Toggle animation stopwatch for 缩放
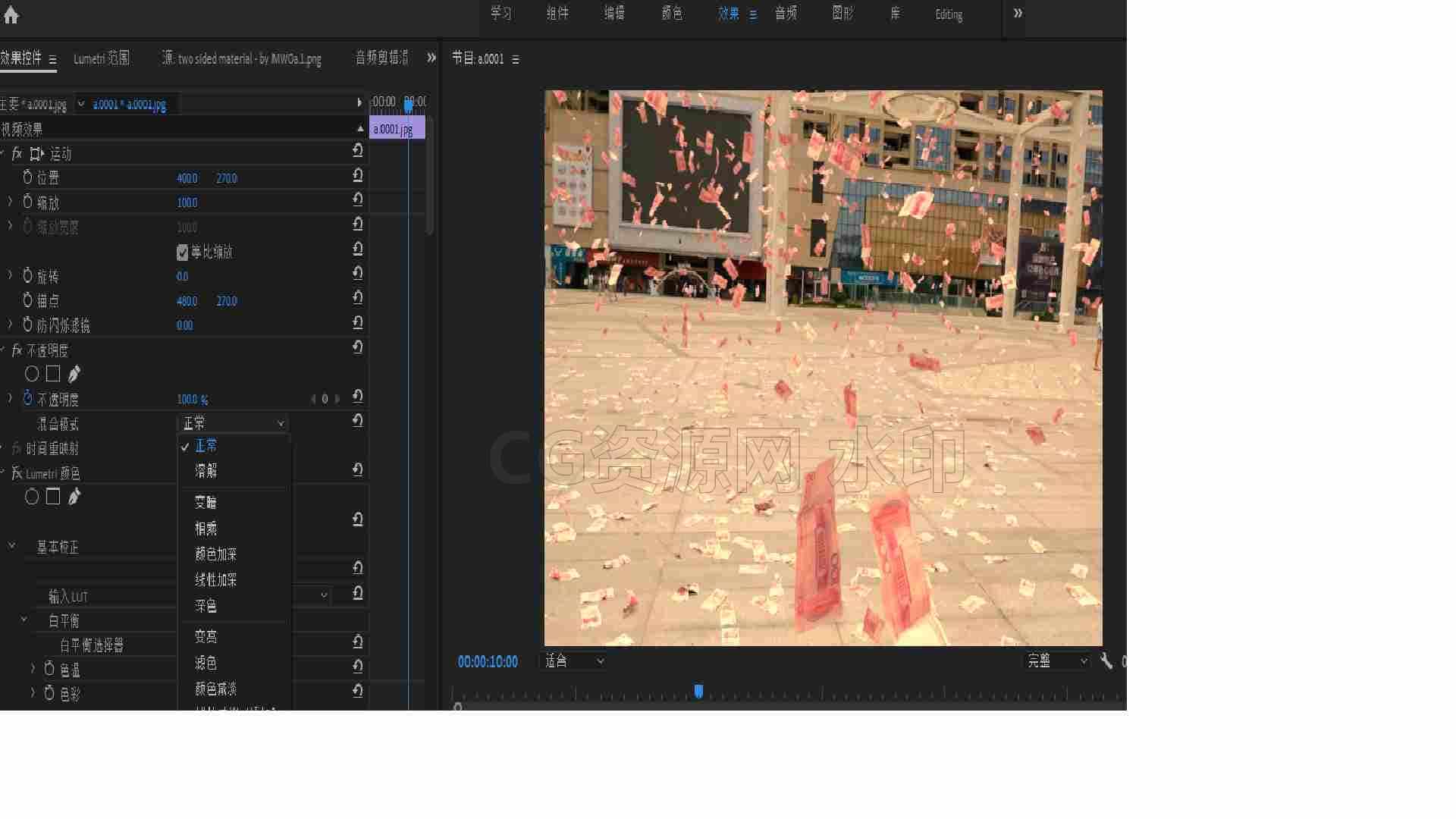Image resolution: width=1456 pixels, height=819 pixels. 28,202
